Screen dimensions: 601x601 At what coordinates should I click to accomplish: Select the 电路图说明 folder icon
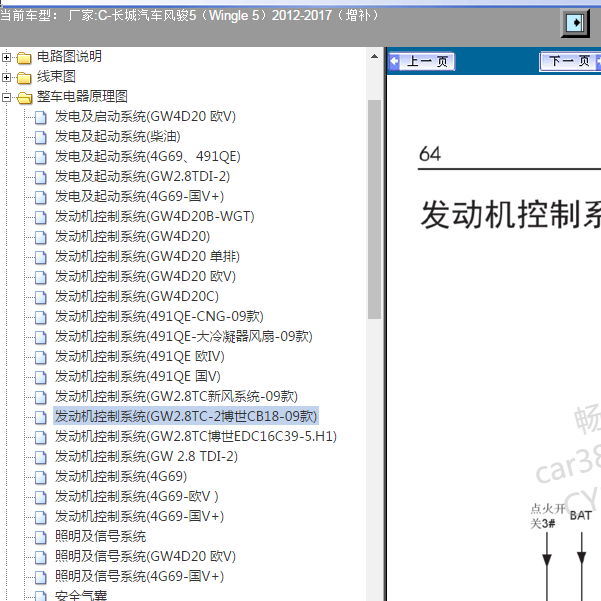click(x=24, y=58)
